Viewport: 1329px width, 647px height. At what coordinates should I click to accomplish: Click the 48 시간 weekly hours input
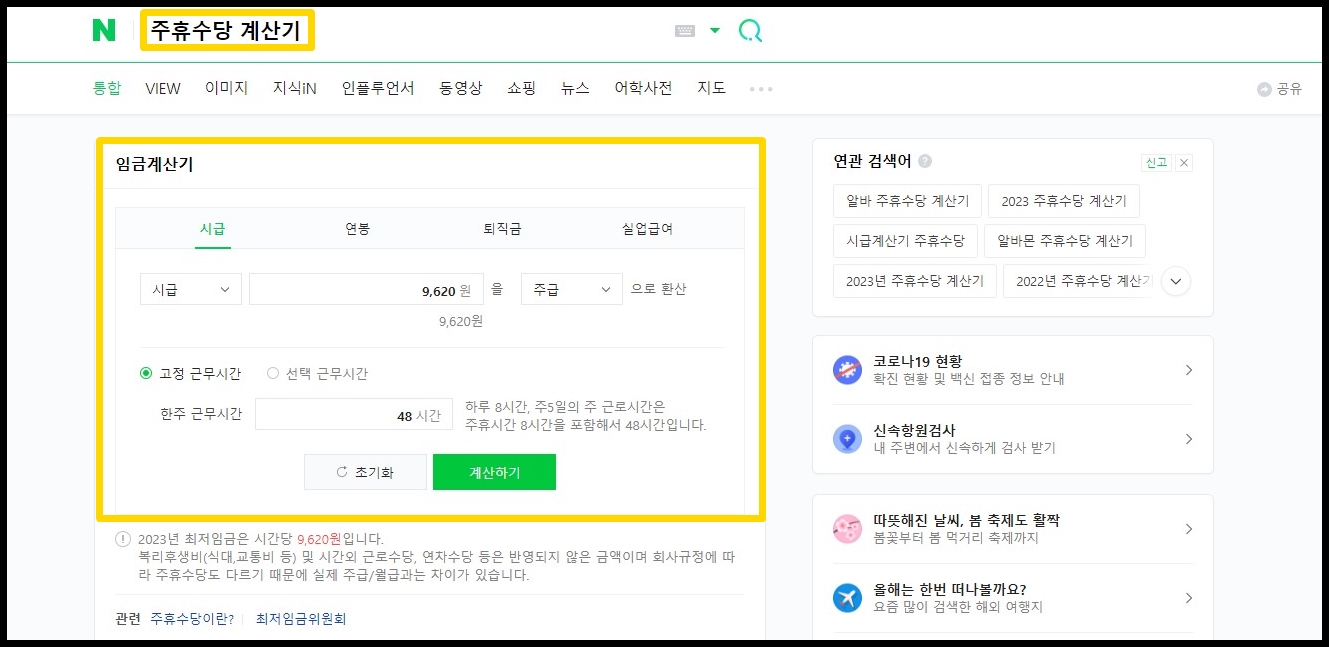(x=354, y=414)
